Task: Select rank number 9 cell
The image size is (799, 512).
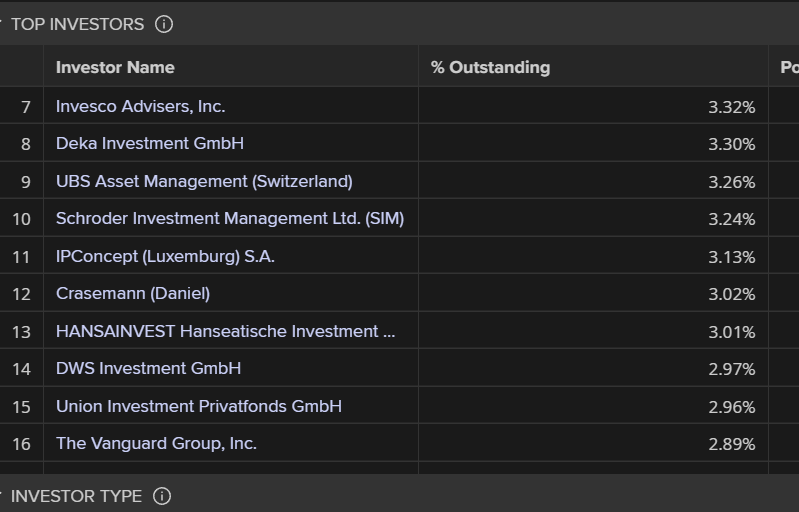Action: coord(21,180)
